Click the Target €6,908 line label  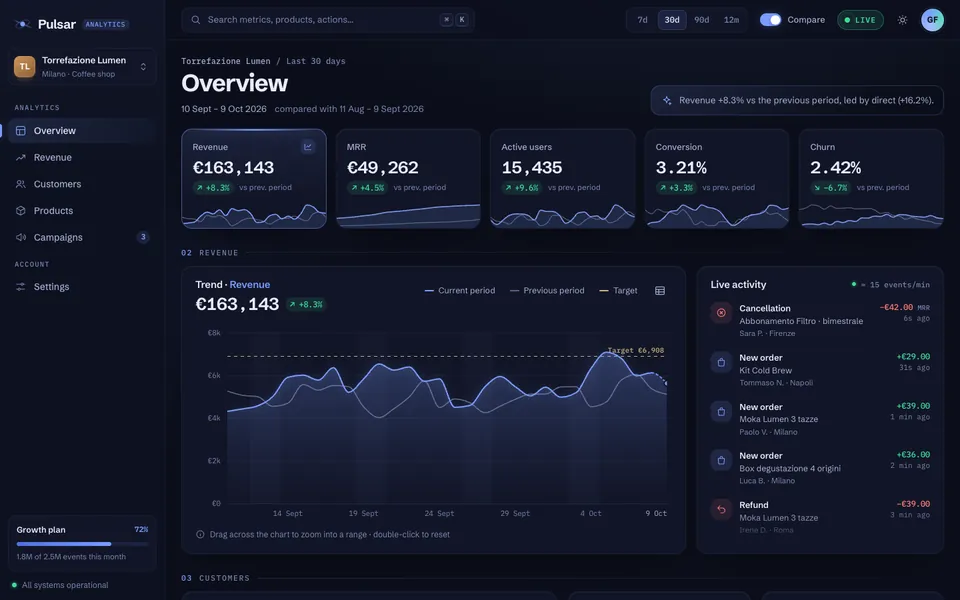636,351
